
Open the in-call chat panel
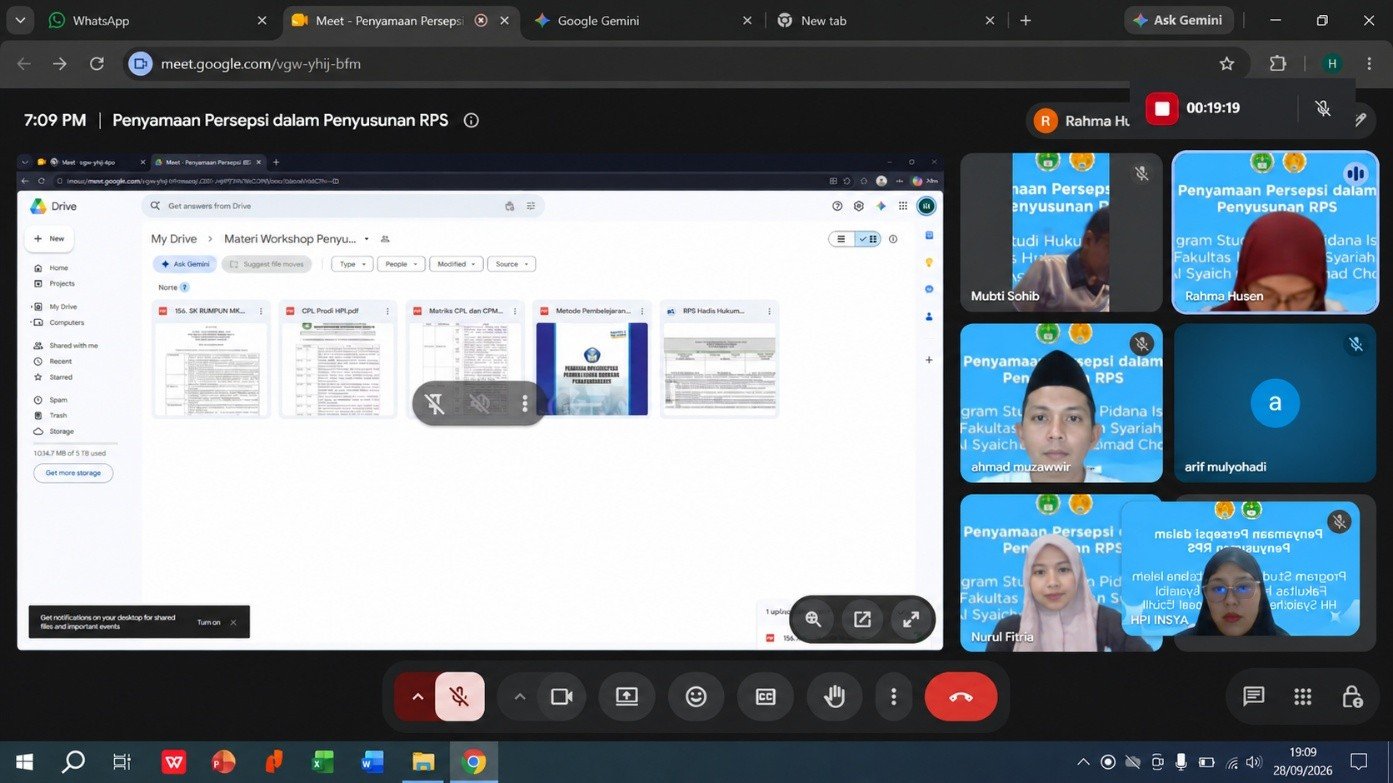point(1254,697)
